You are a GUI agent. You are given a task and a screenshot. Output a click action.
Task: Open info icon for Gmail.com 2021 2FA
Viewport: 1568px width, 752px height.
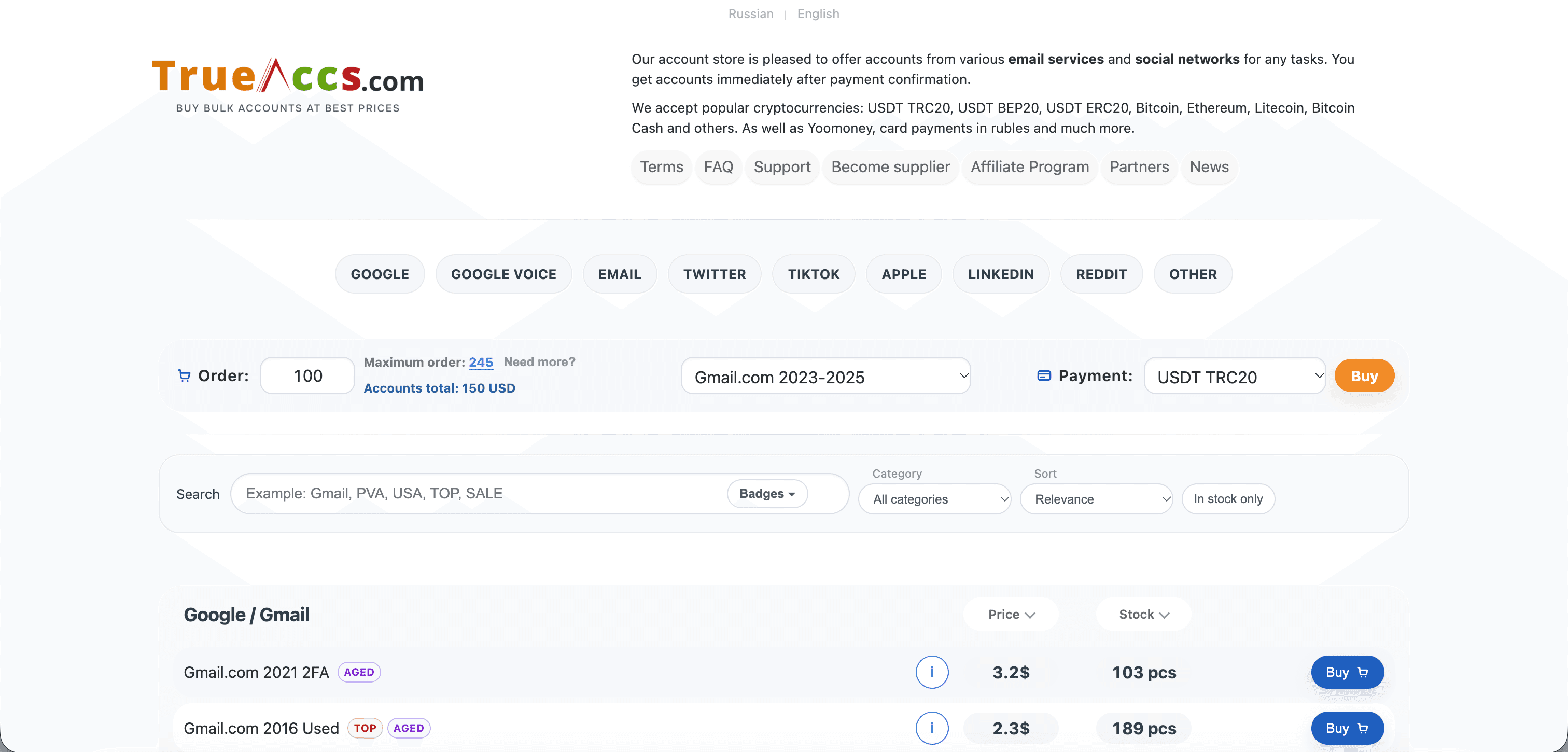click(x=932, y=672)
